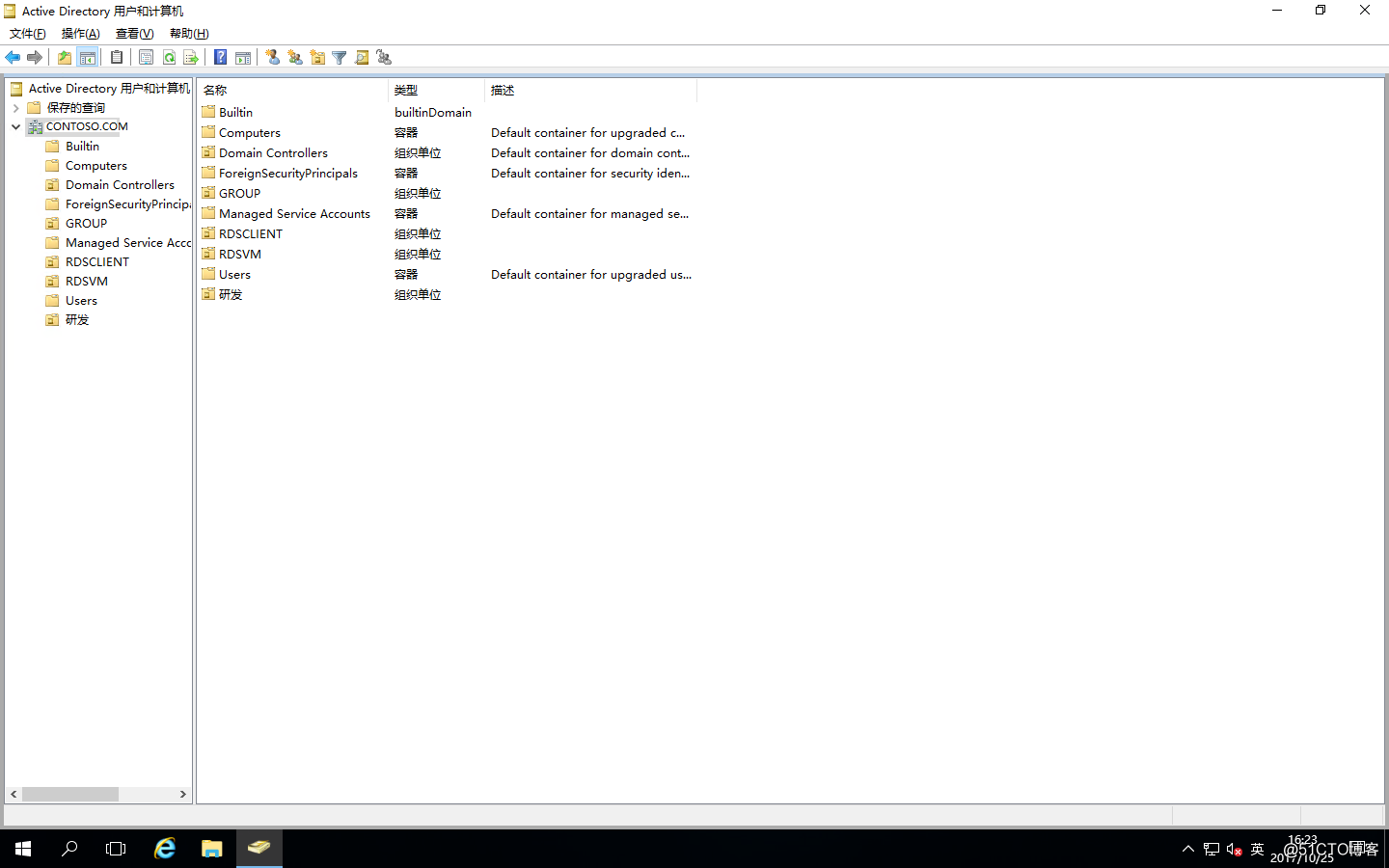Show hidden system tray icons chevron
Viewport: 1389px width, 868px height.
[x=1188, y=849]
